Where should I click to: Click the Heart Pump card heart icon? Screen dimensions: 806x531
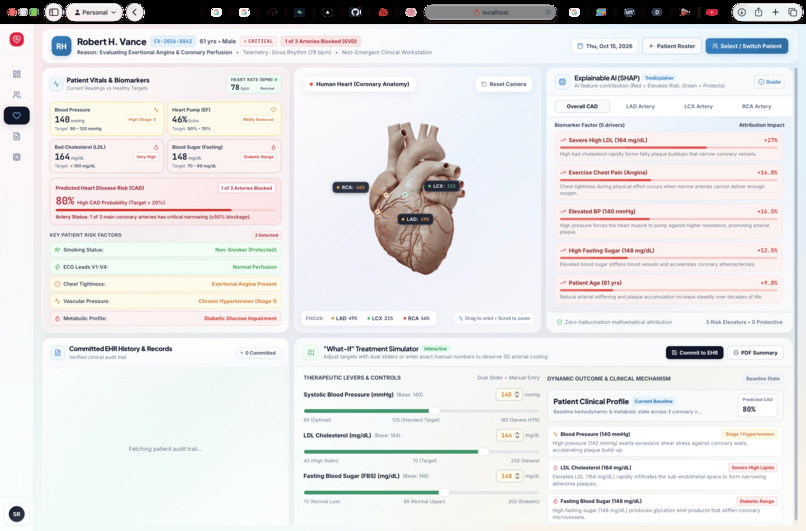point(273,109)
